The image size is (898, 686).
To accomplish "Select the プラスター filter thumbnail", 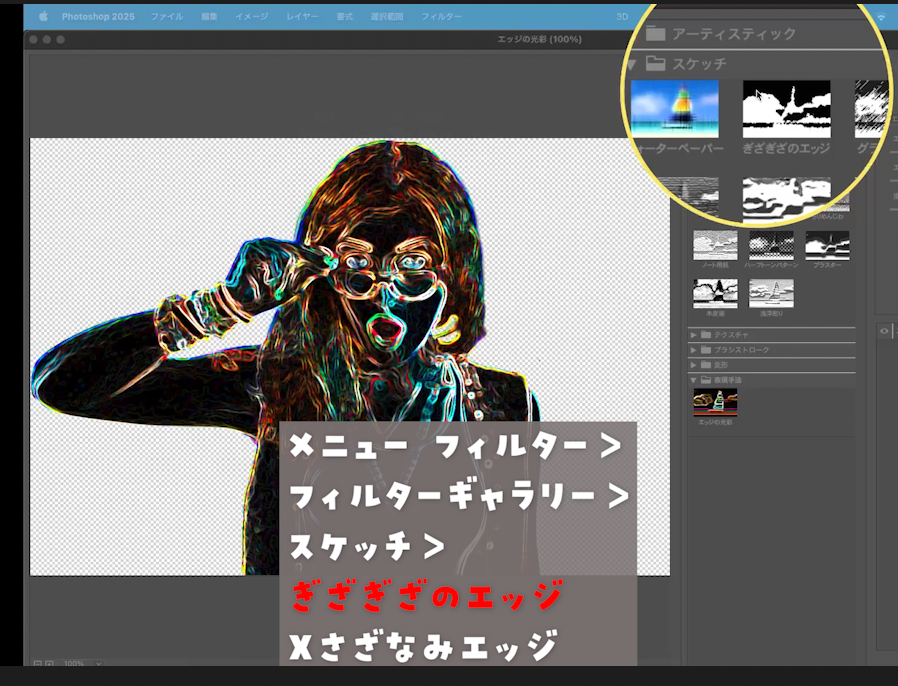I will click(x=828, y=245).
